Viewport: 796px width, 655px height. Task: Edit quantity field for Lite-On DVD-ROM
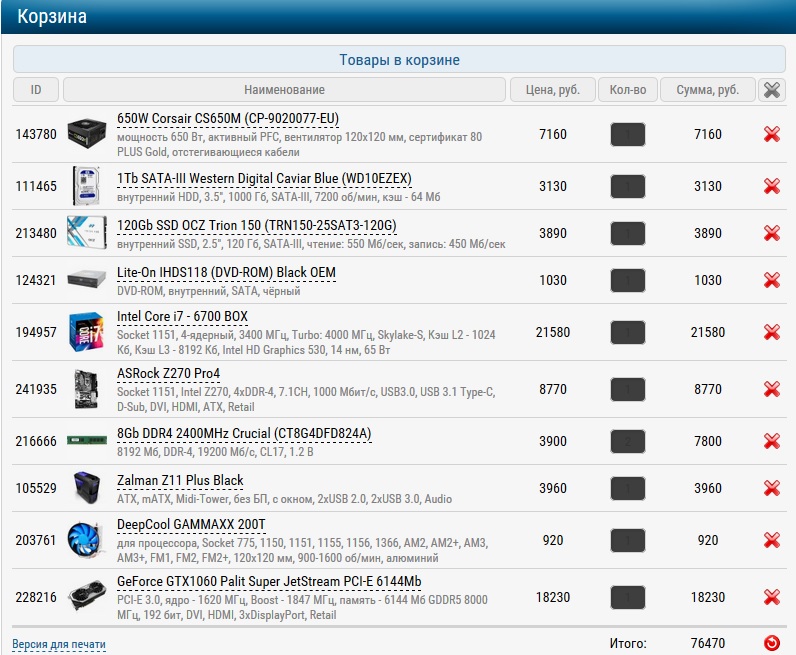tap(627, 280)
